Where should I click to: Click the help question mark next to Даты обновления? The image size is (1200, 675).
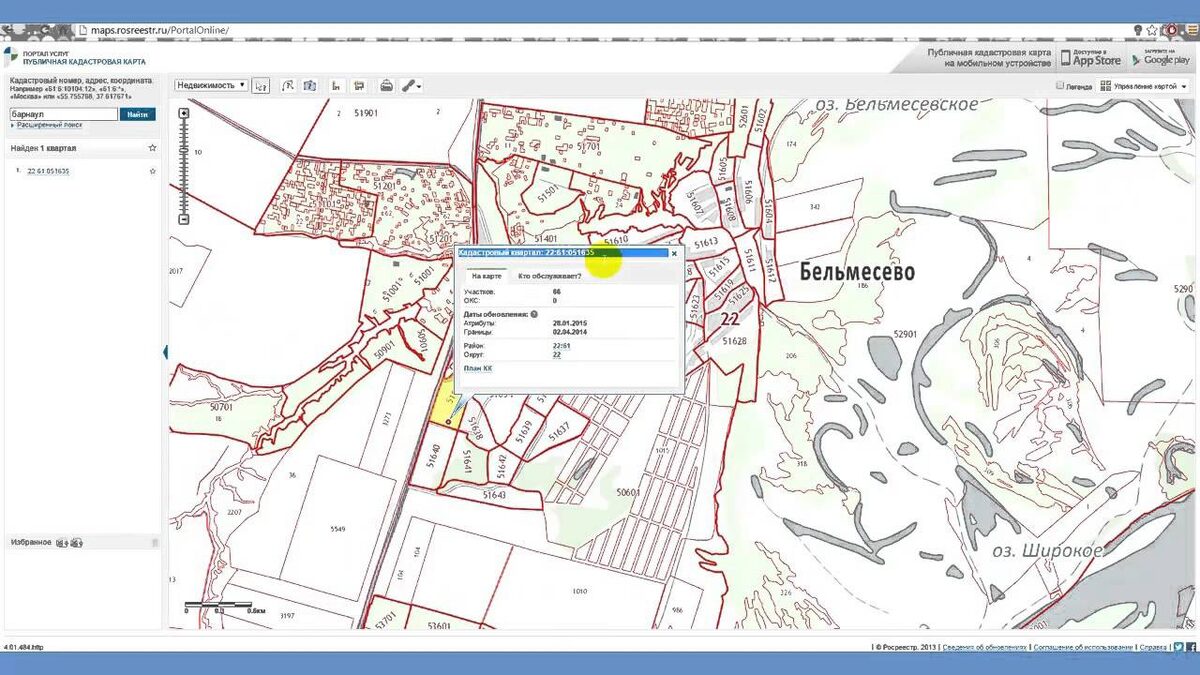[535, 314]
